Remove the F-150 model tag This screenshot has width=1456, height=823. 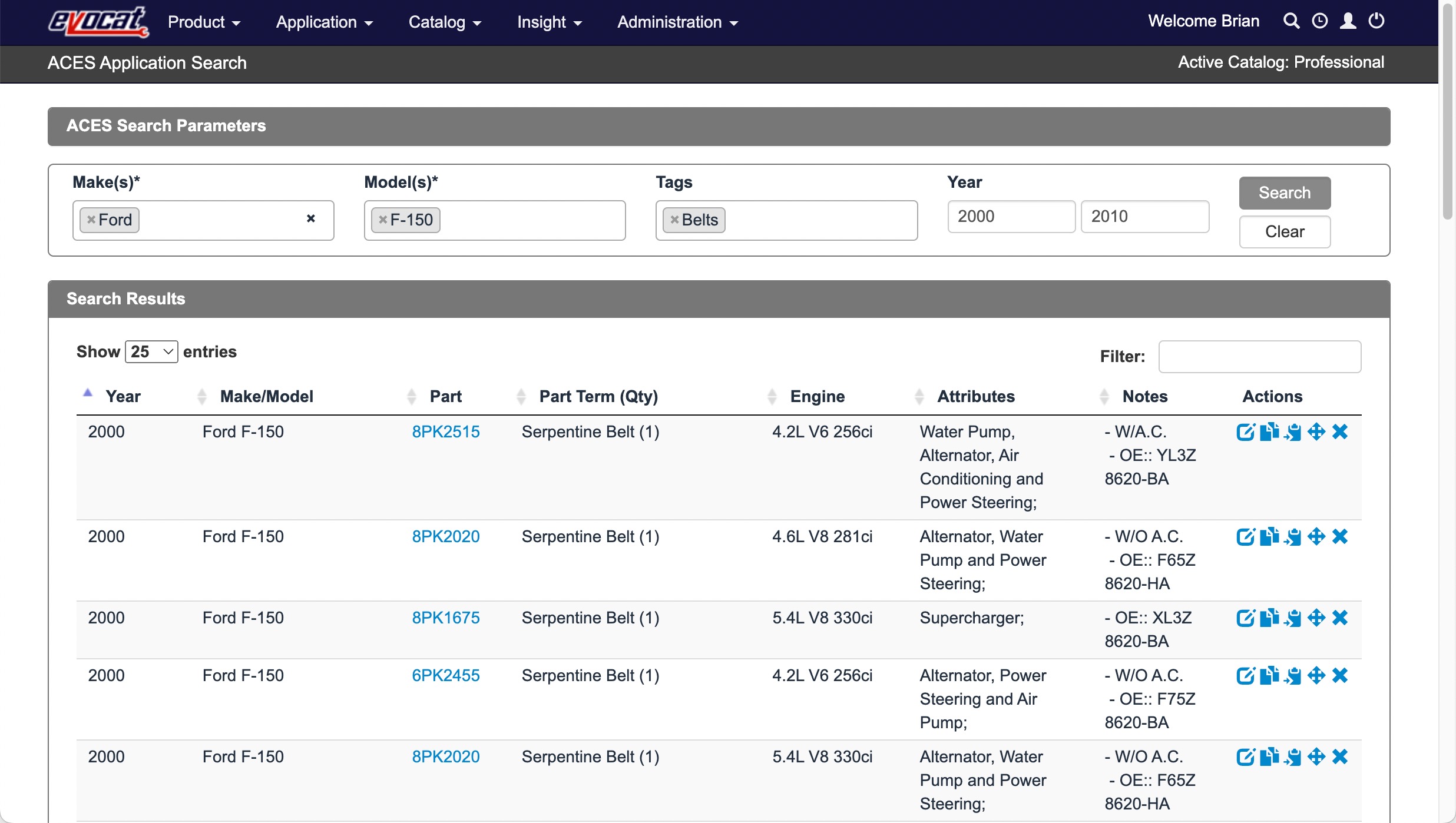coord(383,220)
